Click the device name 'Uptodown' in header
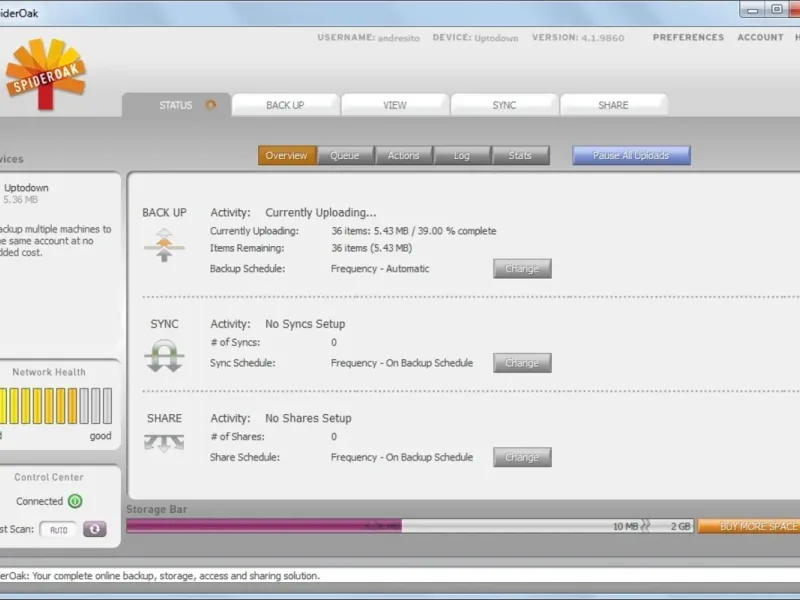800x600 pixels. coord(496,38)
